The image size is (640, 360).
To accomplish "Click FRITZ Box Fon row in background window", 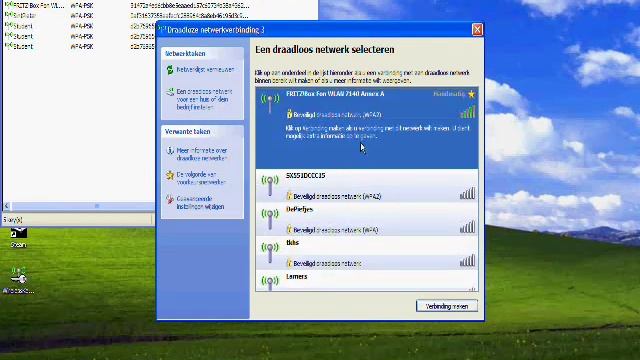I will click(x=127, y=5).
